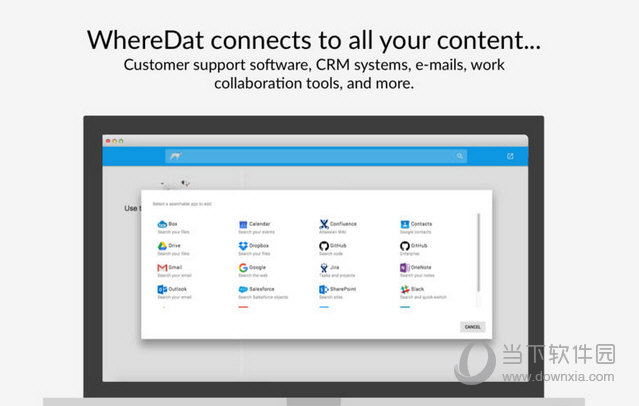Image resolution: width=639 pixels, height=406 pixels.
Task: Add the Gmail app
Action: pyautogui.click(x=174, y=271)
